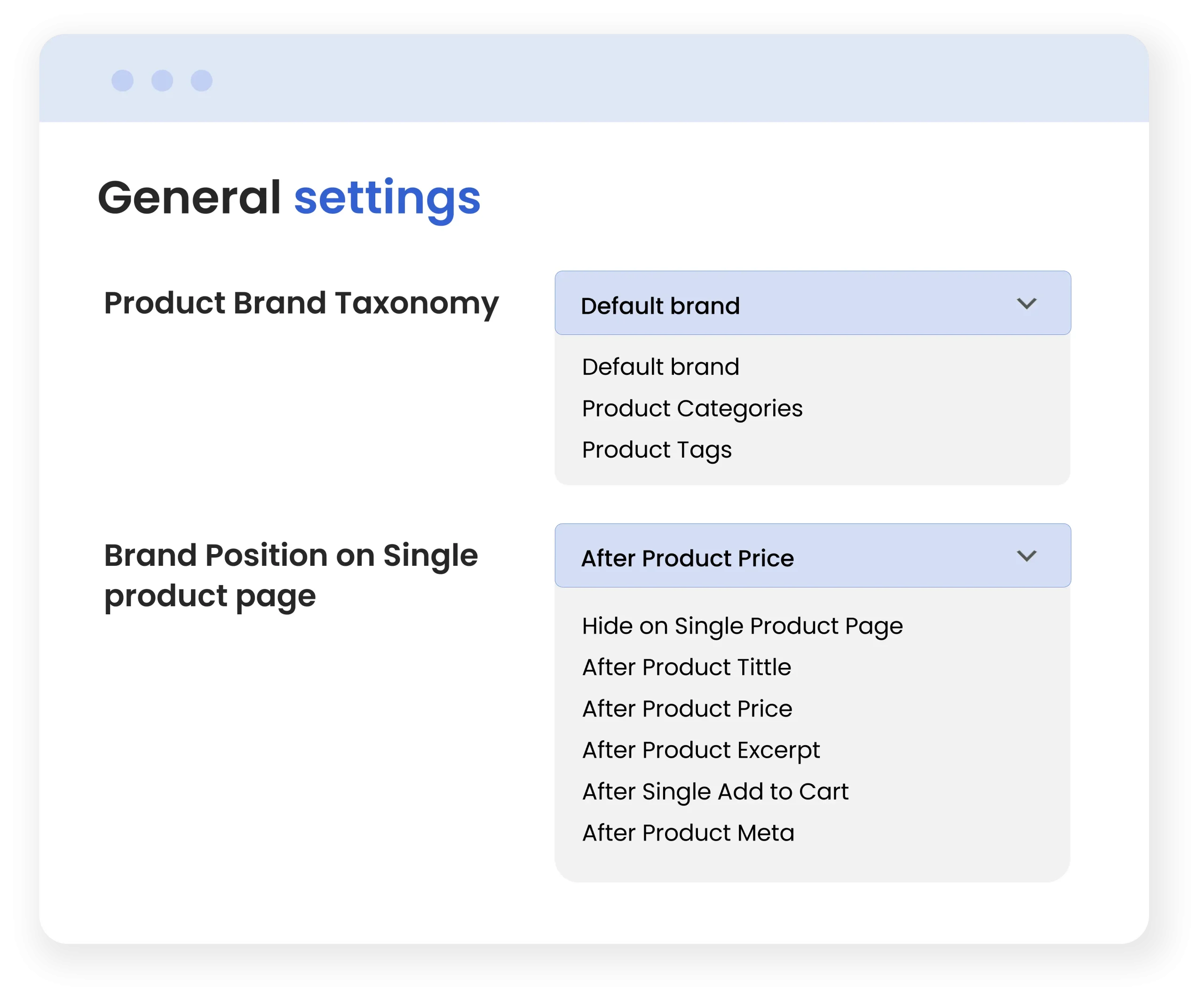This screenshot has height=1000, width=1204.
Task: Select After Product Meta position
Action: (x=688, y=833)
